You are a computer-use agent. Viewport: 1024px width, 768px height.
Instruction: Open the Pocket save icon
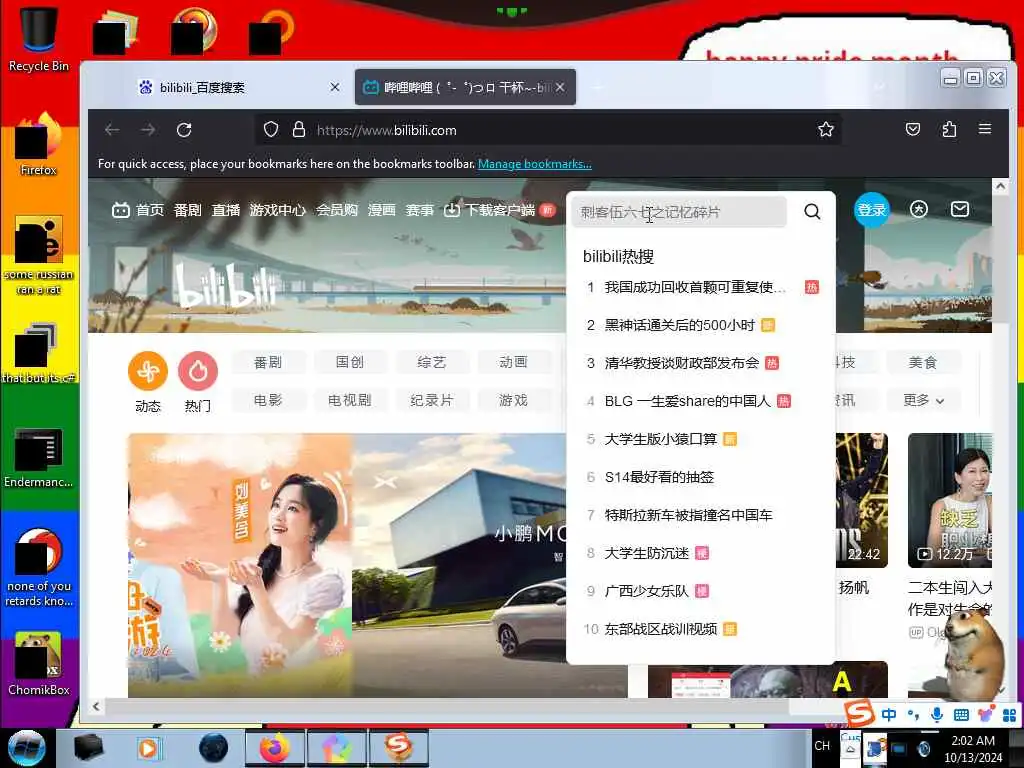pyautogui.click(x=913, y=129)
